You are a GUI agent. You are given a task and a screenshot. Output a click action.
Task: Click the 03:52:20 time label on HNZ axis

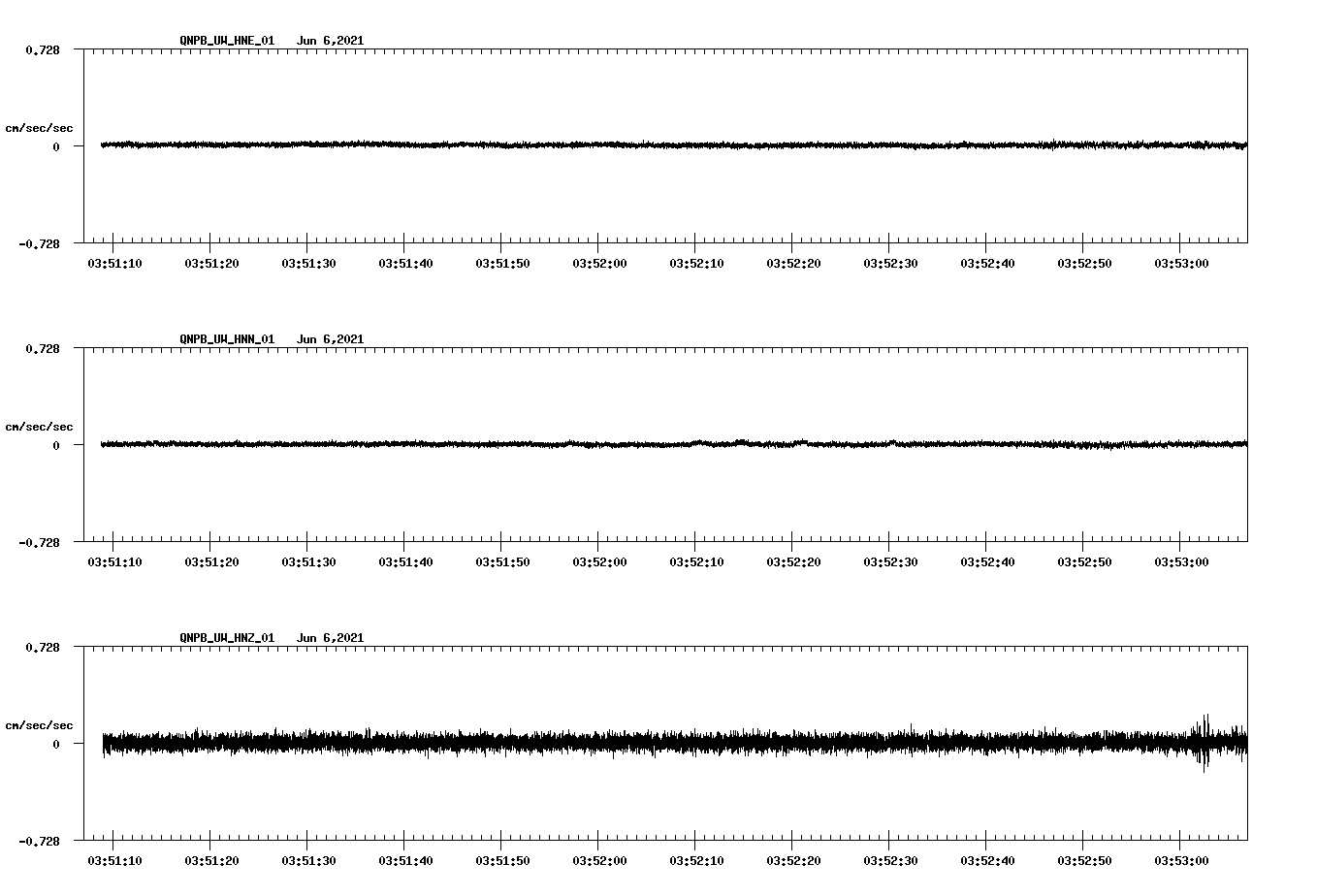point(793,861)
